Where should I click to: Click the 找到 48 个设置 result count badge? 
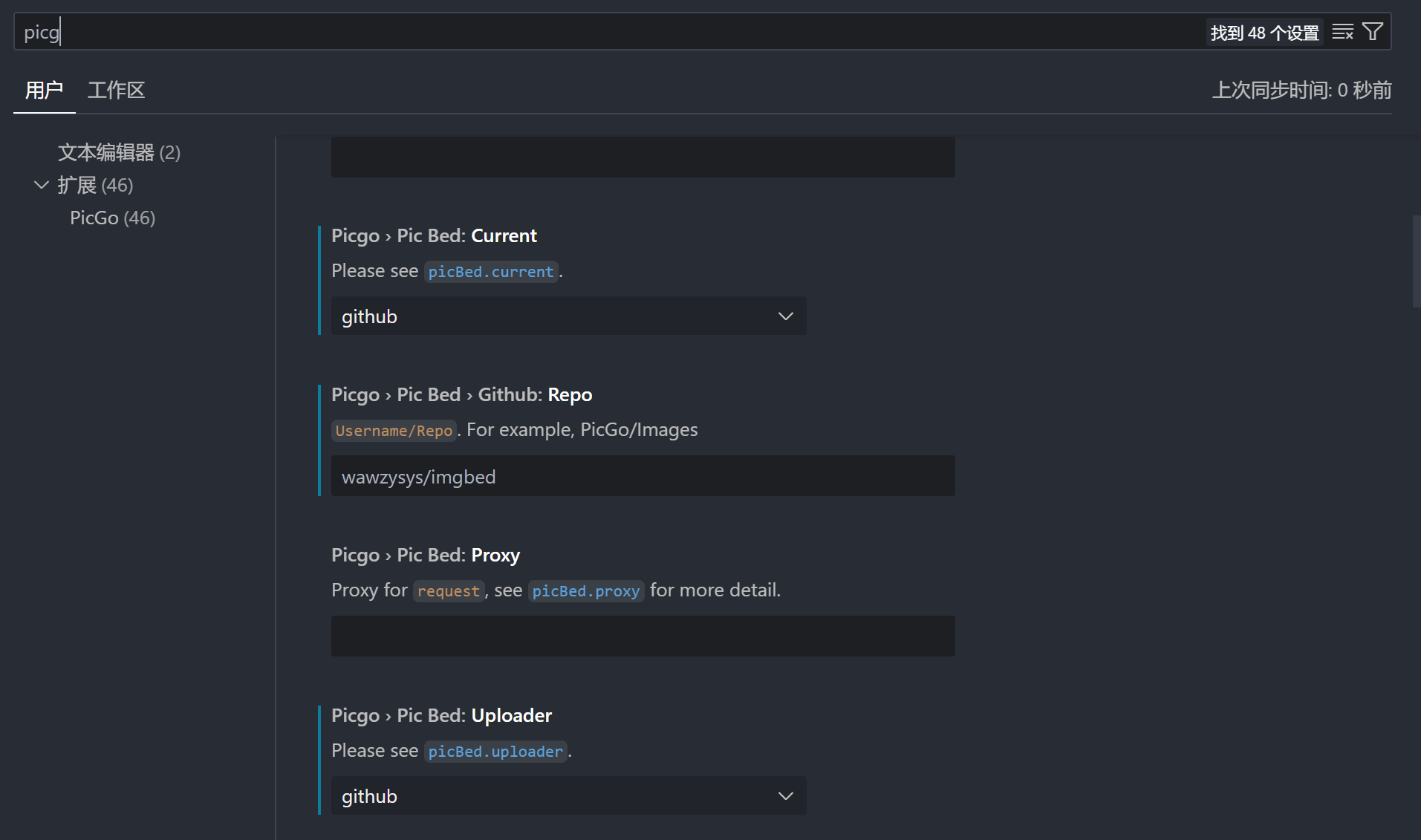[1264, 33]
